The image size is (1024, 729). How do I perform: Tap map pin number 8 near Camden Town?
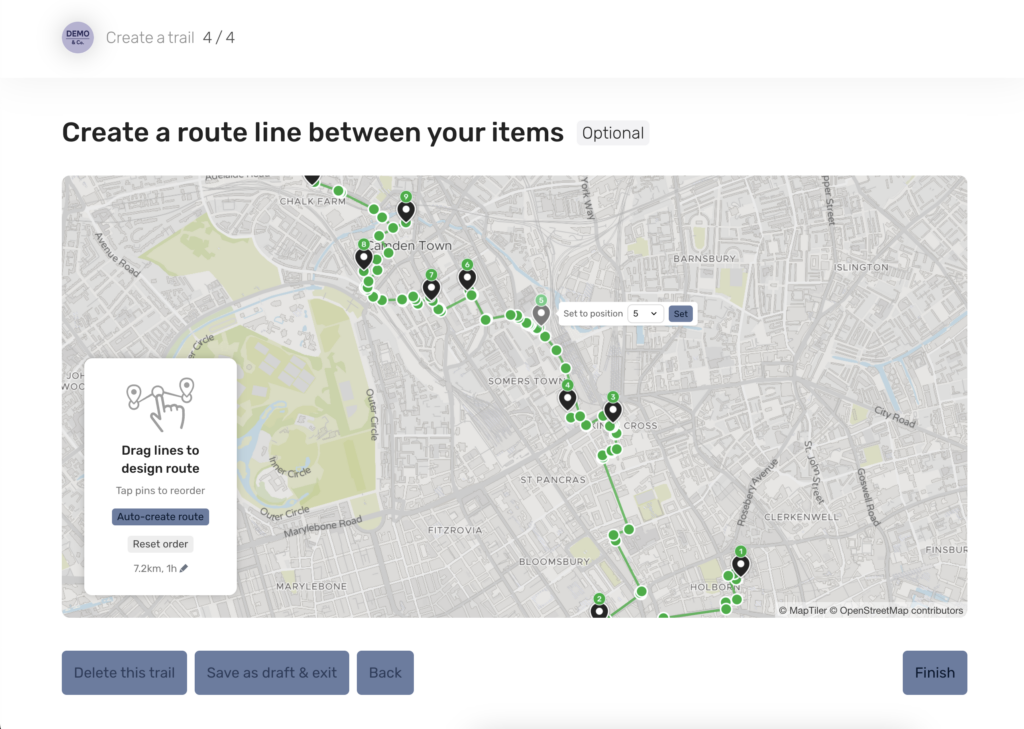pyautogui.click(x=364, y=258)
